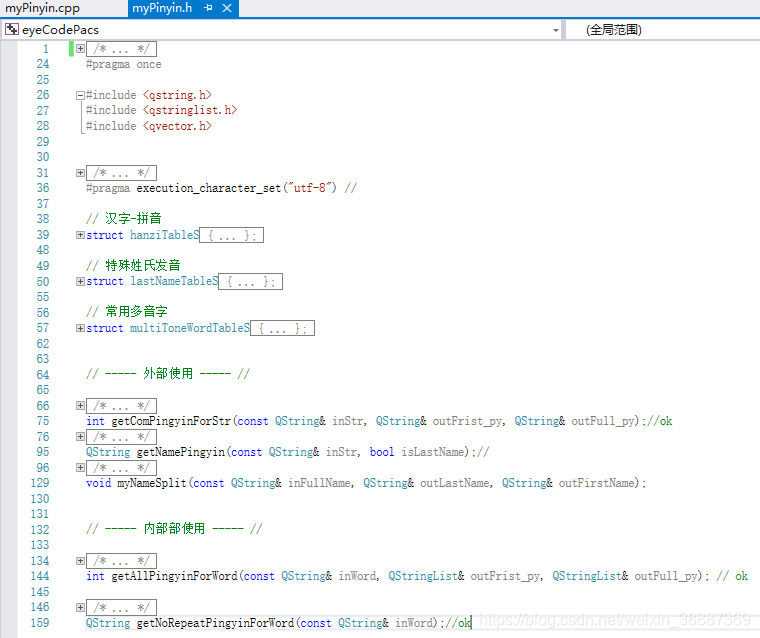
Task: Click the 常用多音字 comment
Action: click(x=127, y=312)
